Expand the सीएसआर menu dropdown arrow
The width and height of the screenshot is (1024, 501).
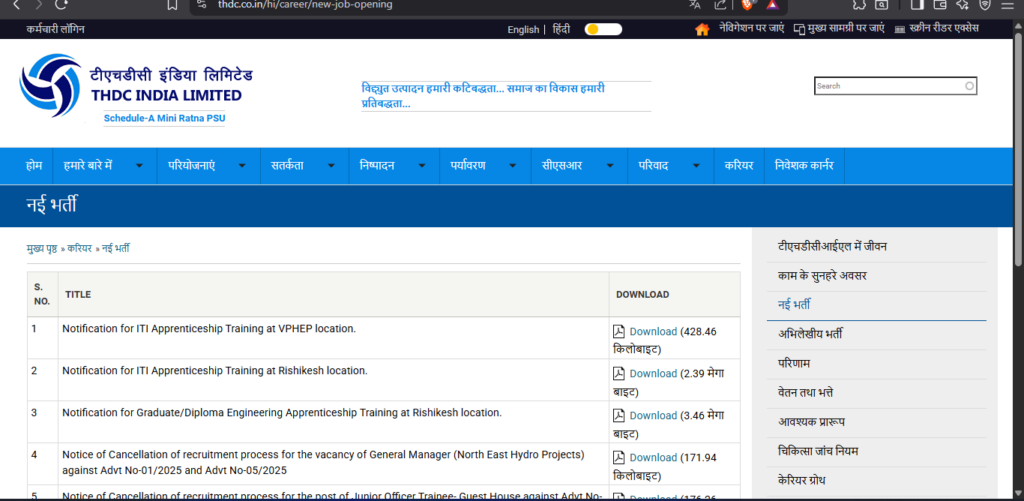tap(608, 166)
